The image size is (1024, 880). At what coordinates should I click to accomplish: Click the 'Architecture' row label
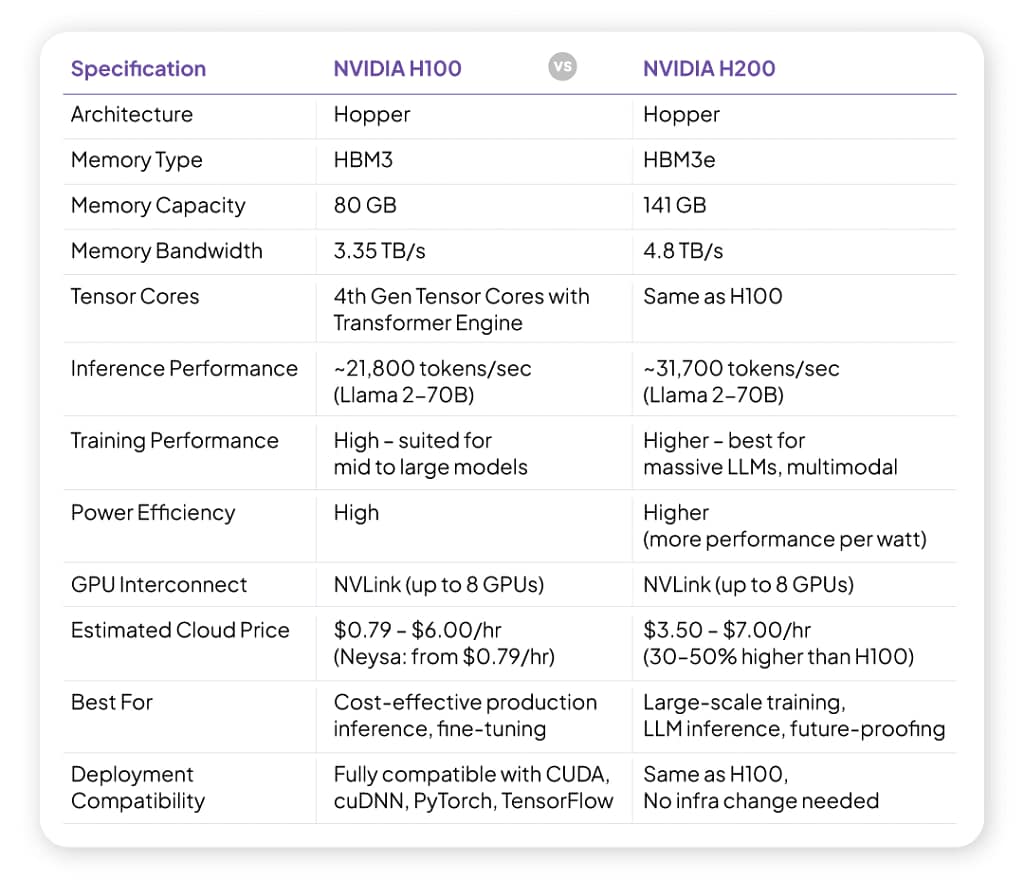click(x=132, y=114)
